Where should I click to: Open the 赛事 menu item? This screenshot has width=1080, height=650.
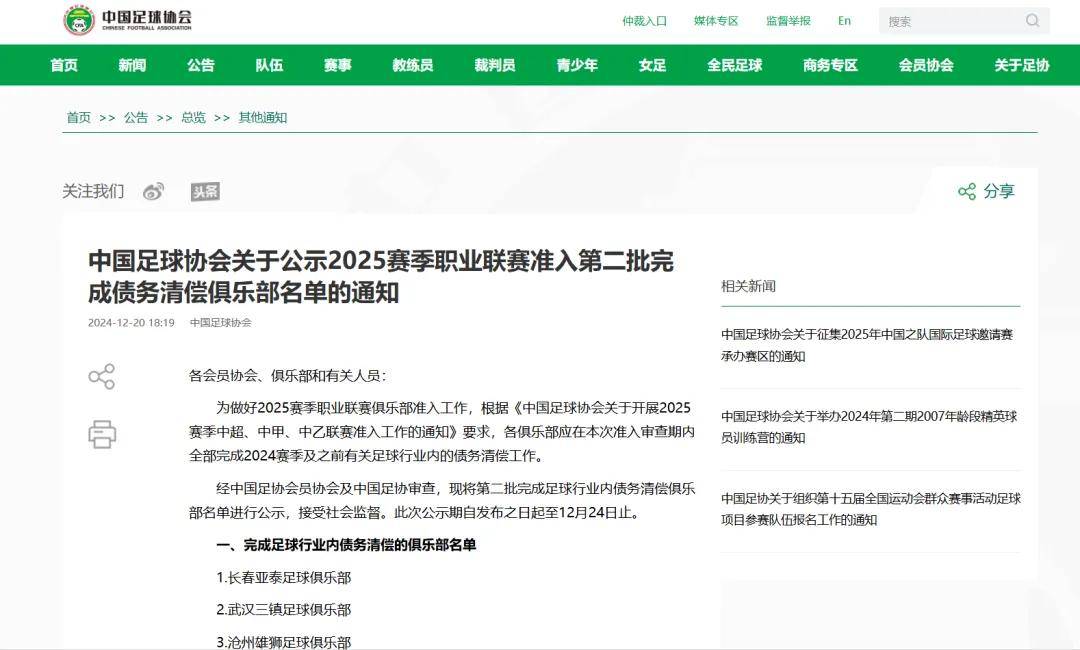[338, 65]
